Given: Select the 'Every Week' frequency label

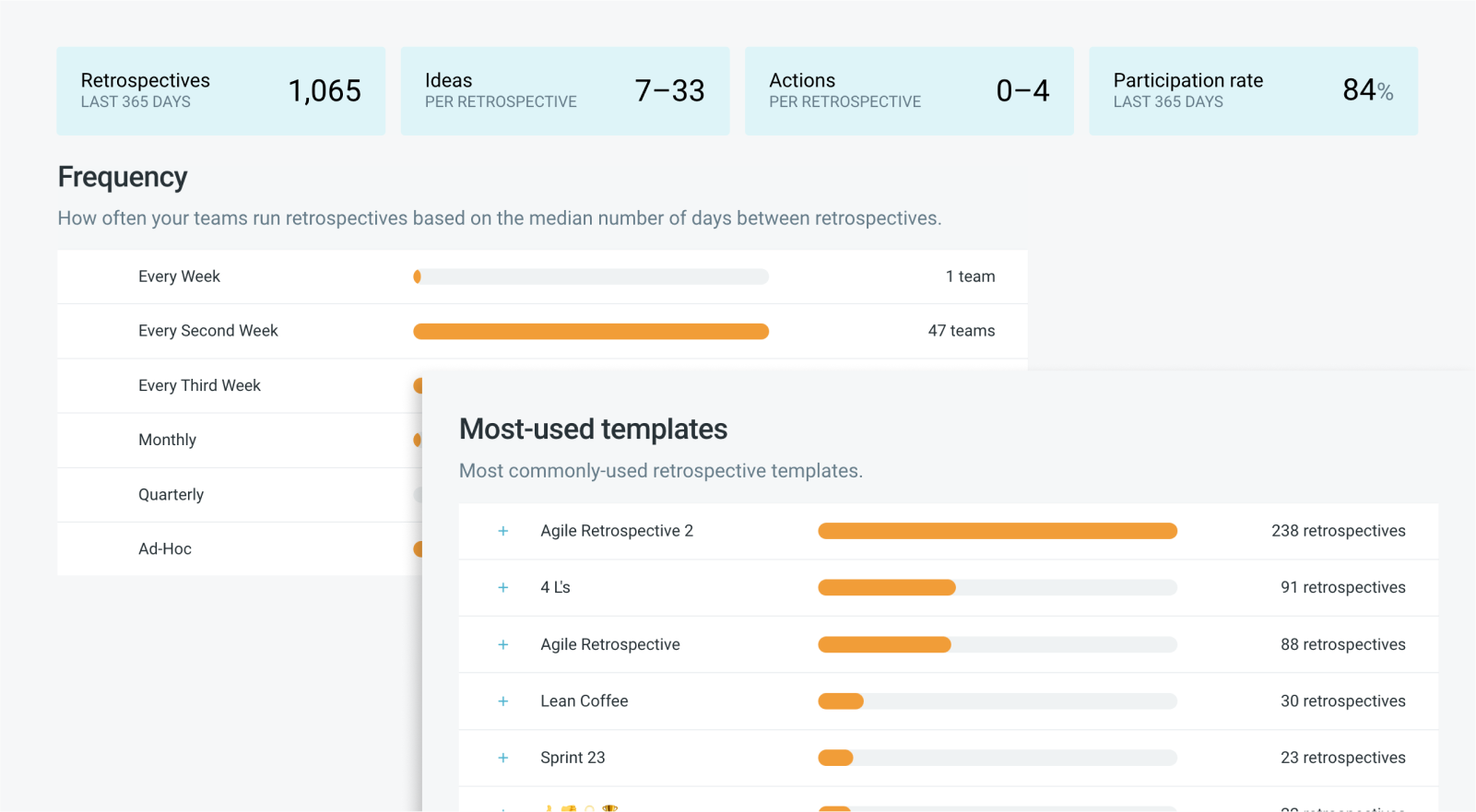Looking at the screenshot, I should coord(179,277).
